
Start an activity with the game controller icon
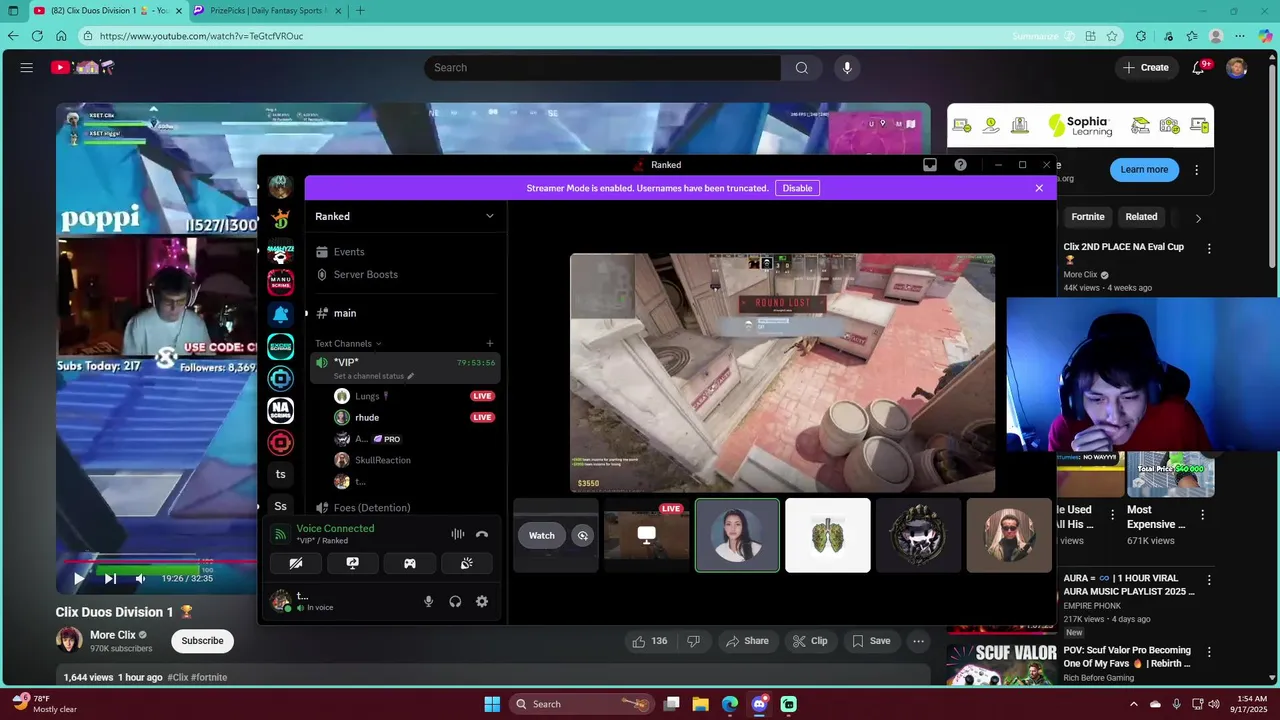tap(410, 563)
